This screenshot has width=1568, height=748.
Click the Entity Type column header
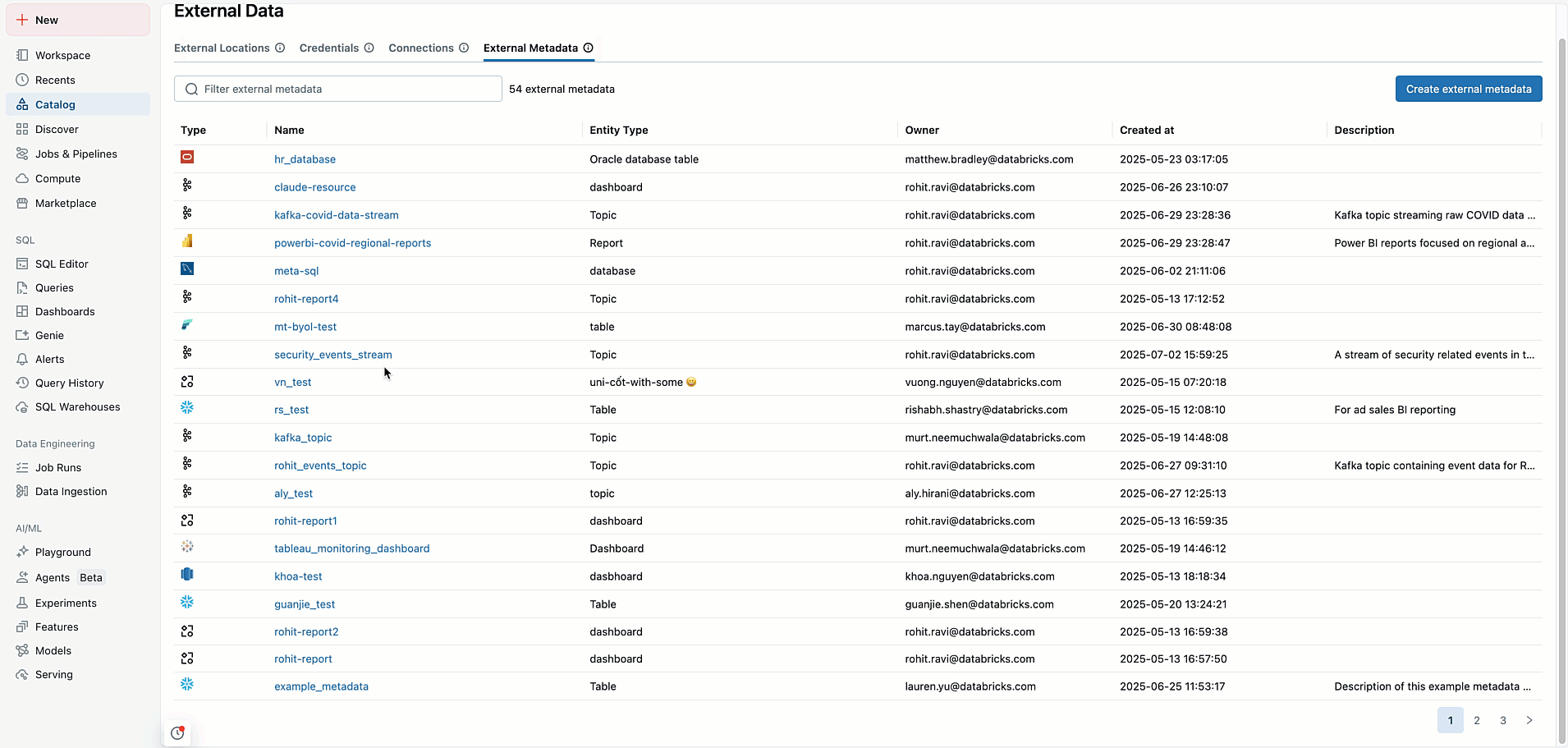pos(619,130)
